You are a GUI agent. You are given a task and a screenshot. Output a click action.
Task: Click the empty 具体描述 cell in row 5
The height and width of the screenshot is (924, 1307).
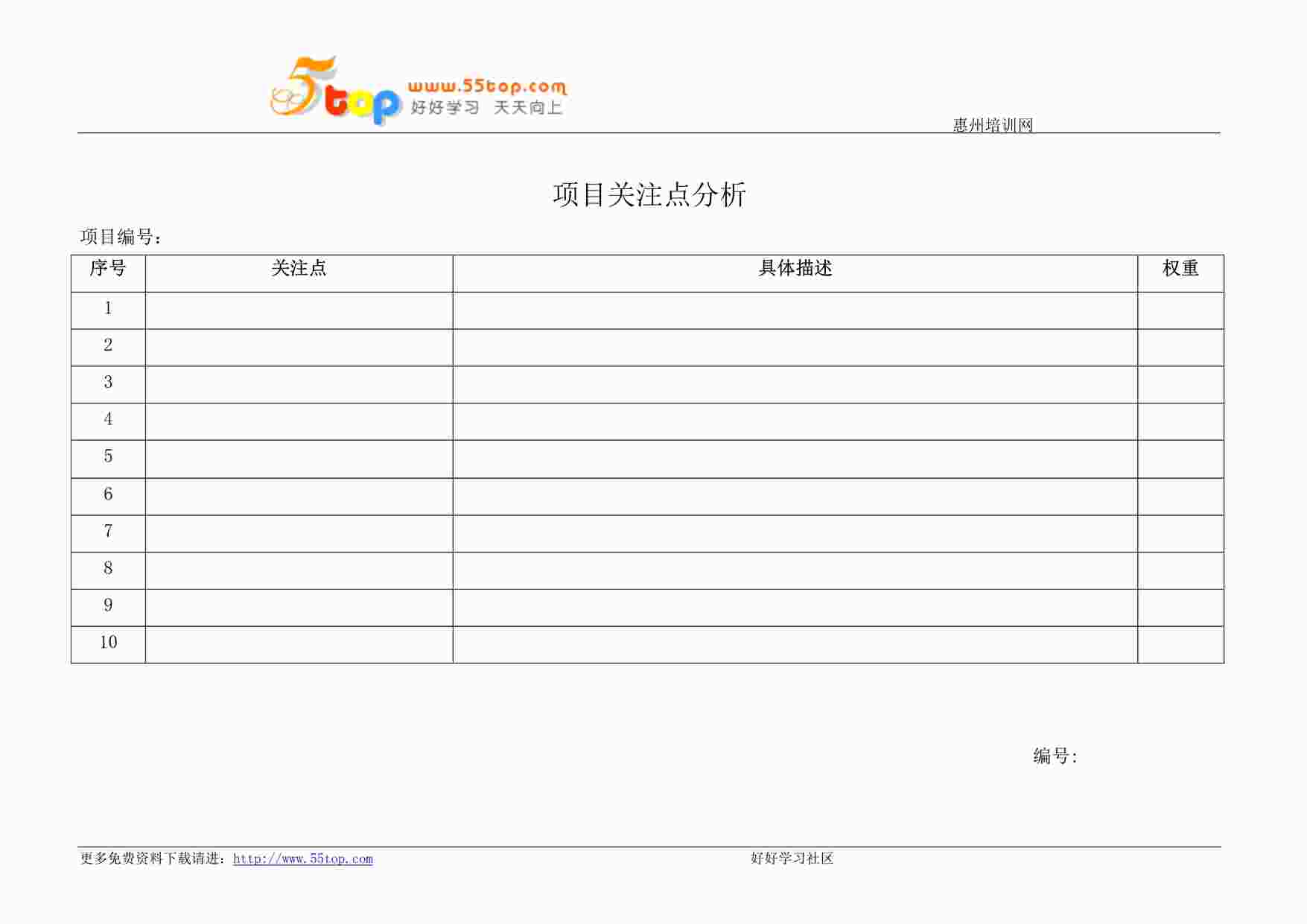795,459
